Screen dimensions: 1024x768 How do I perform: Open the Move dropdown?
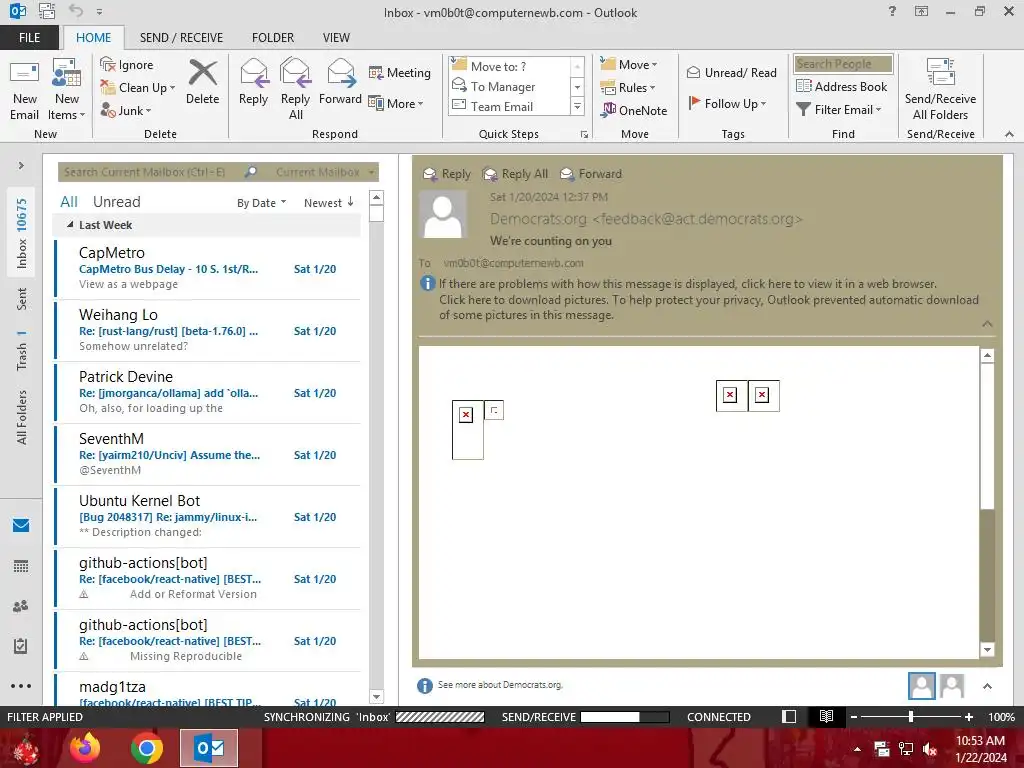629,65
